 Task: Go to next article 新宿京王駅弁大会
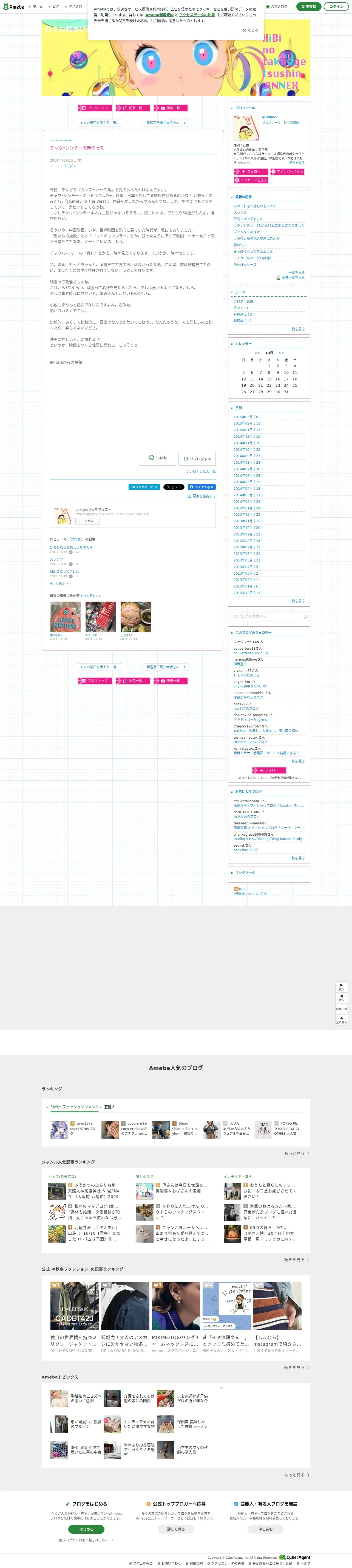(166, 122)
